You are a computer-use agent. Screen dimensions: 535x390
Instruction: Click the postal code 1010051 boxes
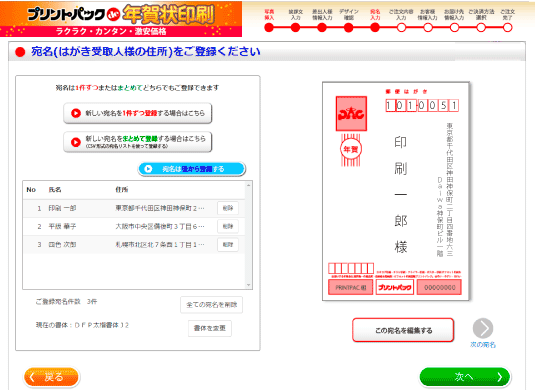pyautogui.click(x=422, y=105)
